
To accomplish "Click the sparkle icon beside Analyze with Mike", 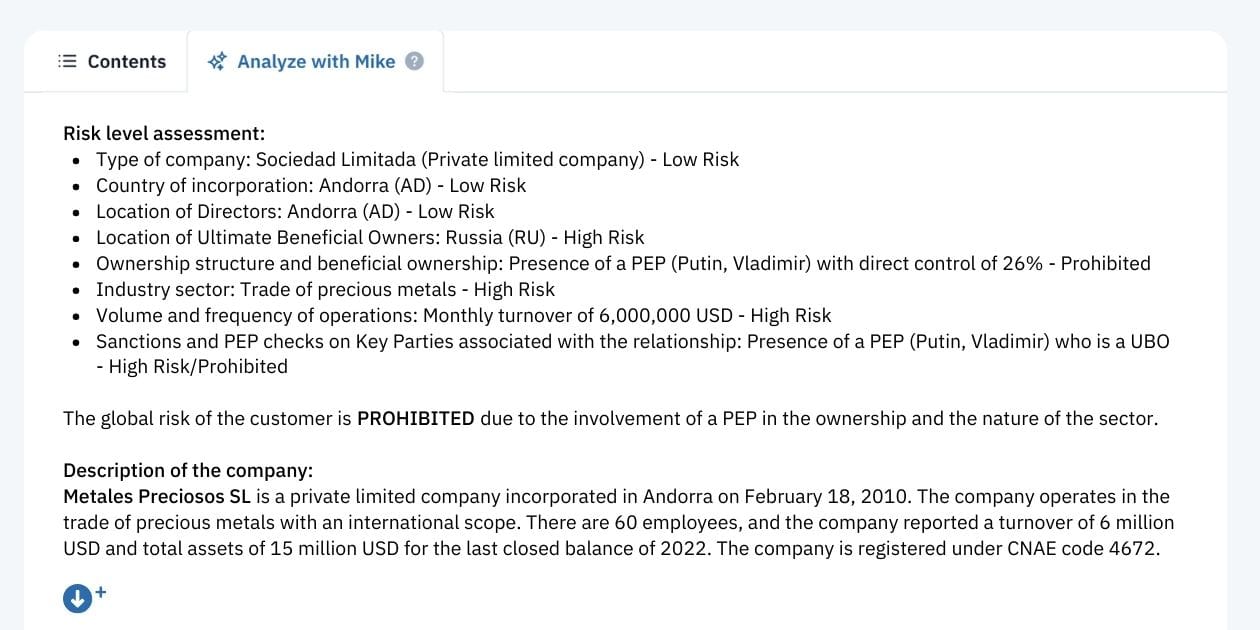I will click(x=217, y=62).
